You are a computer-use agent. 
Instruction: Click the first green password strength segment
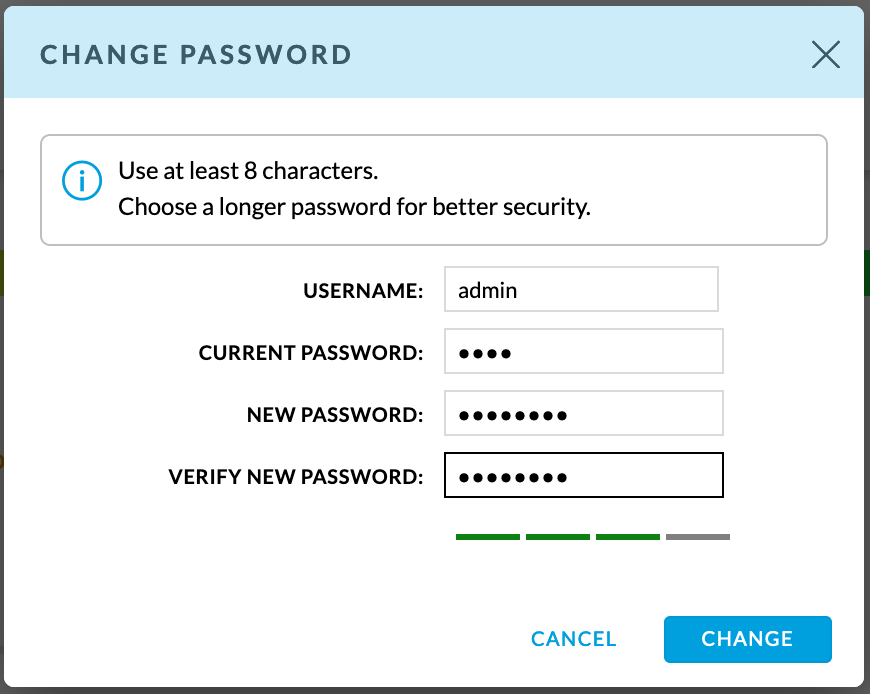point(488,537)
